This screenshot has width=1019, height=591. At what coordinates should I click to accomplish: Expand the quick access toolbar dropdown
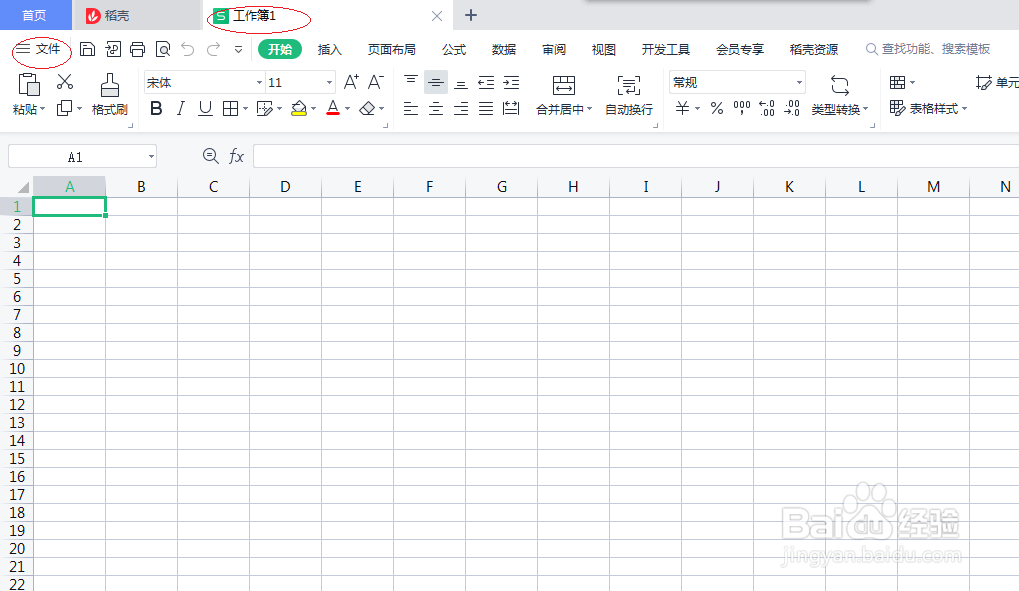[x=239, y=49]
